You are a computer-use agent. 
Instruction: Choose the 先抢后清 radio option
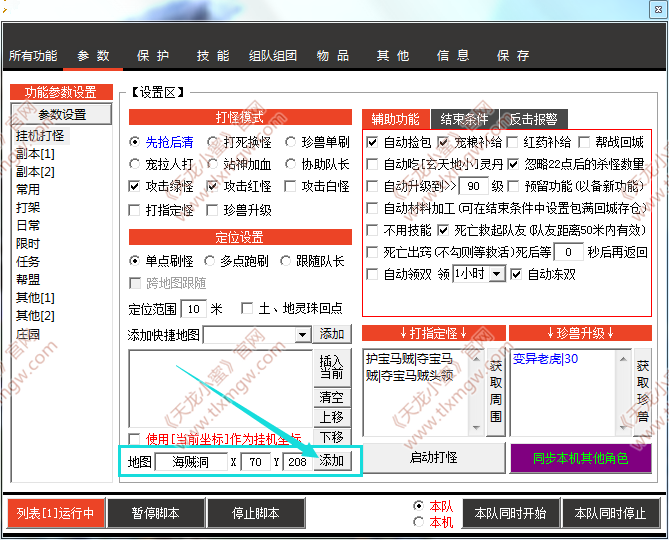(x=134, y=142)
